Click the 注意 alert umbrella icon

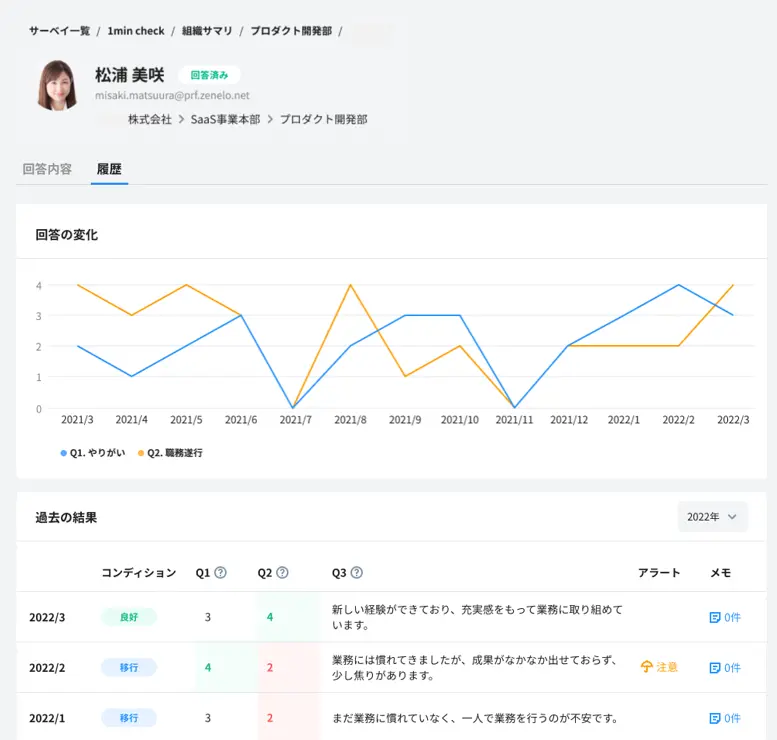pyautogui.click(x=647, y=667)
